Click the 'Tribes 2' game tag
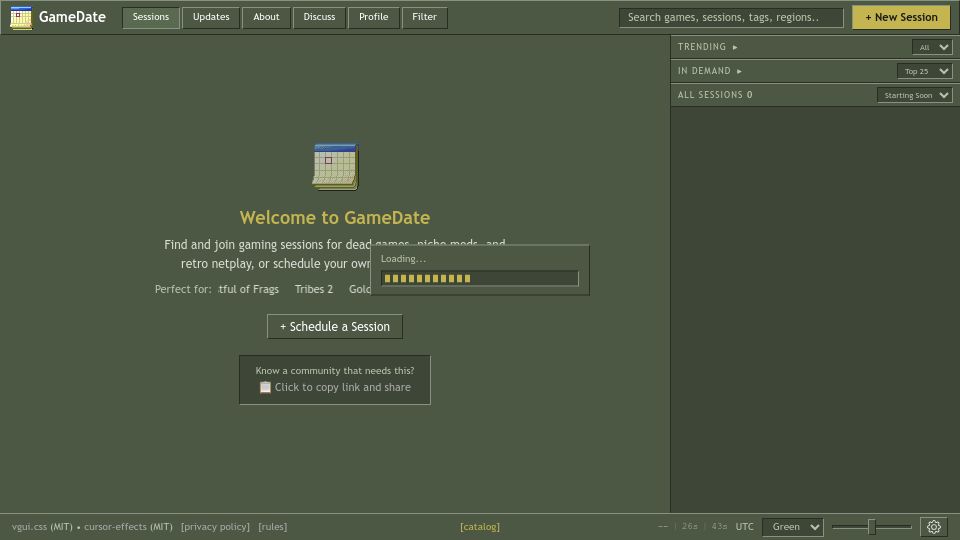 tap(313, 289)
